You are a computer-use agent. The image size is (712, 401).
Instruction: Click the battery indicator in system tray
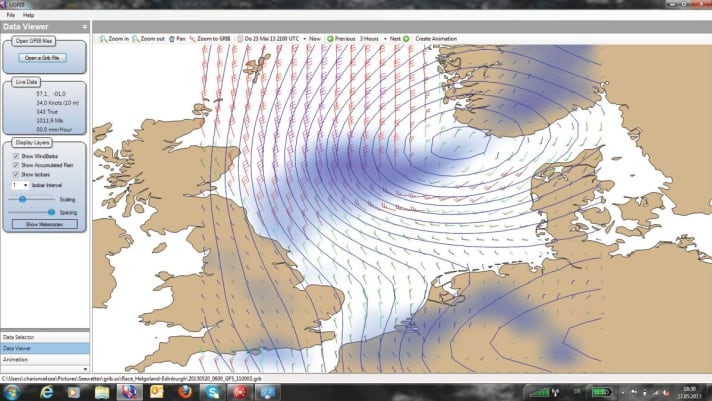click(602, 391)
